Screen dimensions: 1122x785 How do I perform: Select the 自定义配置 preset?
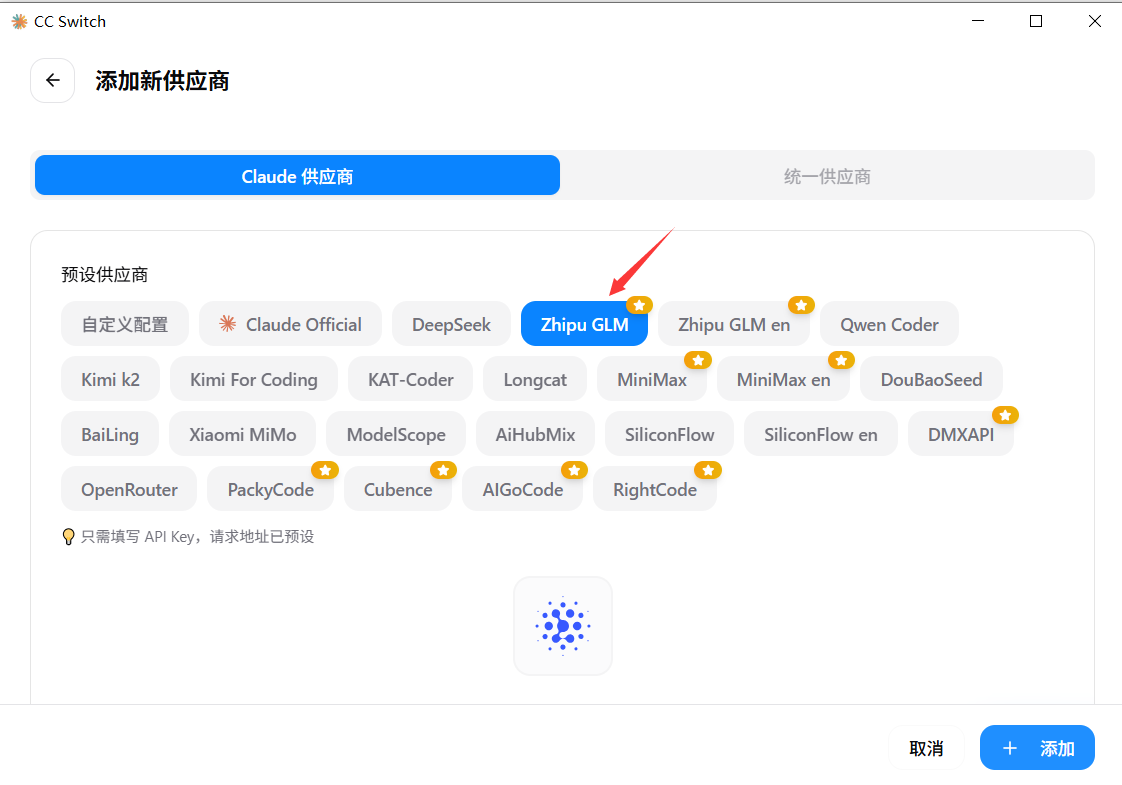pyautogui.click(x=125, y=324)
